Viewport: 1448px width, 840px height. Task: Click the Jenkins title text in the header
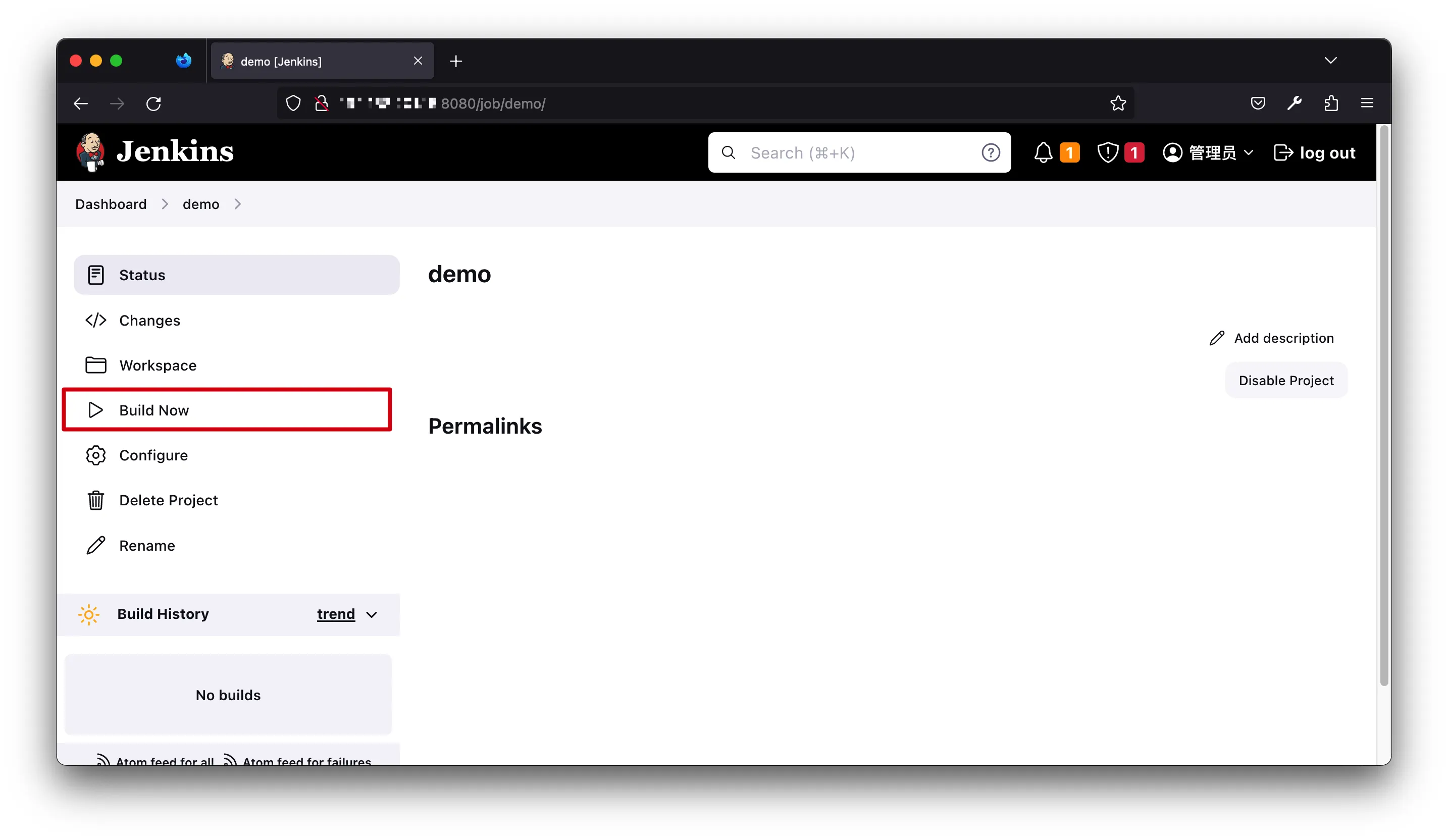pos(175,151)
